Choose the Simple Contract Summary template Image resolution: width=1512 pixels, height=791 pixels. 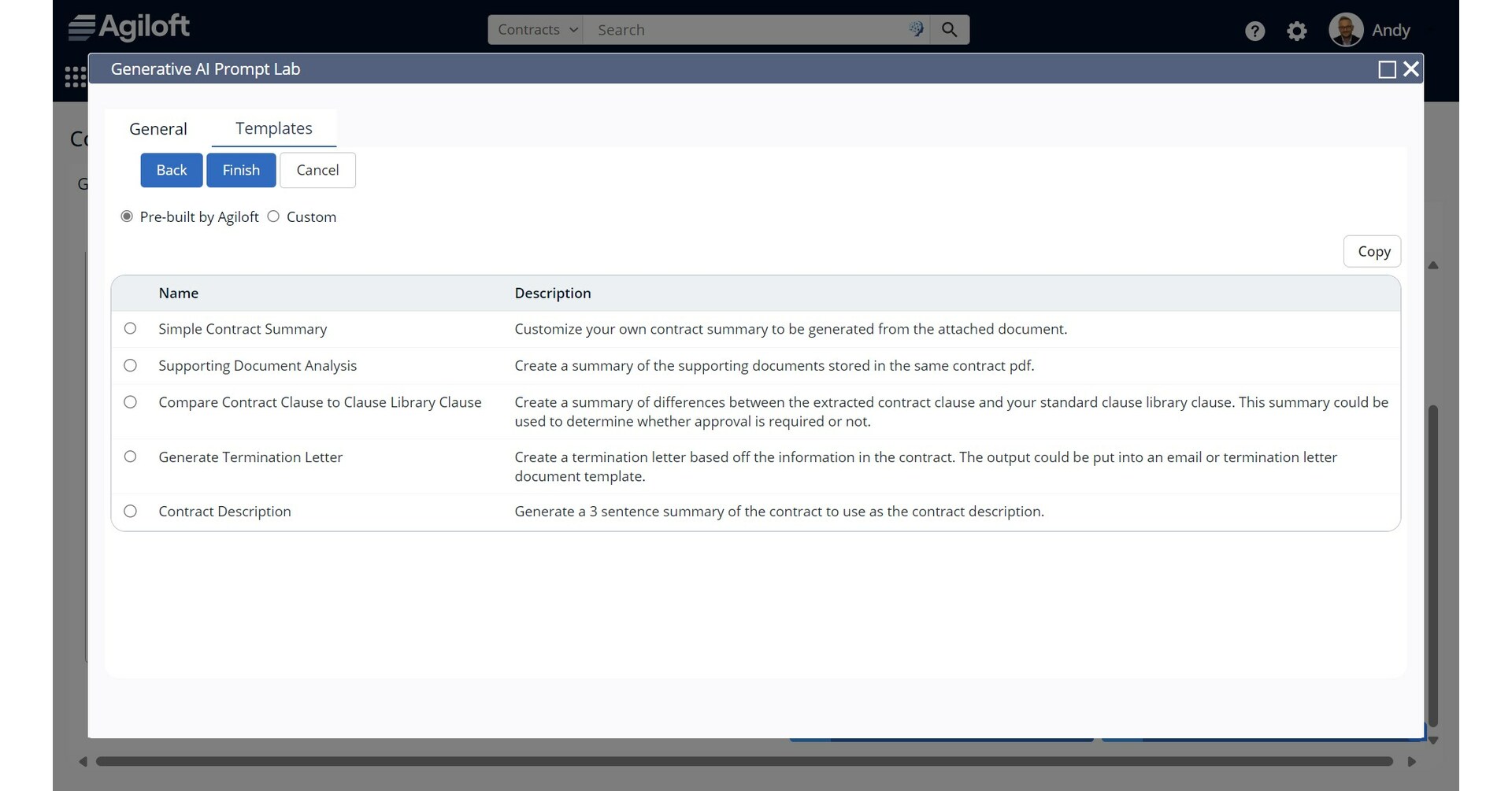click(x=131, y=329)
